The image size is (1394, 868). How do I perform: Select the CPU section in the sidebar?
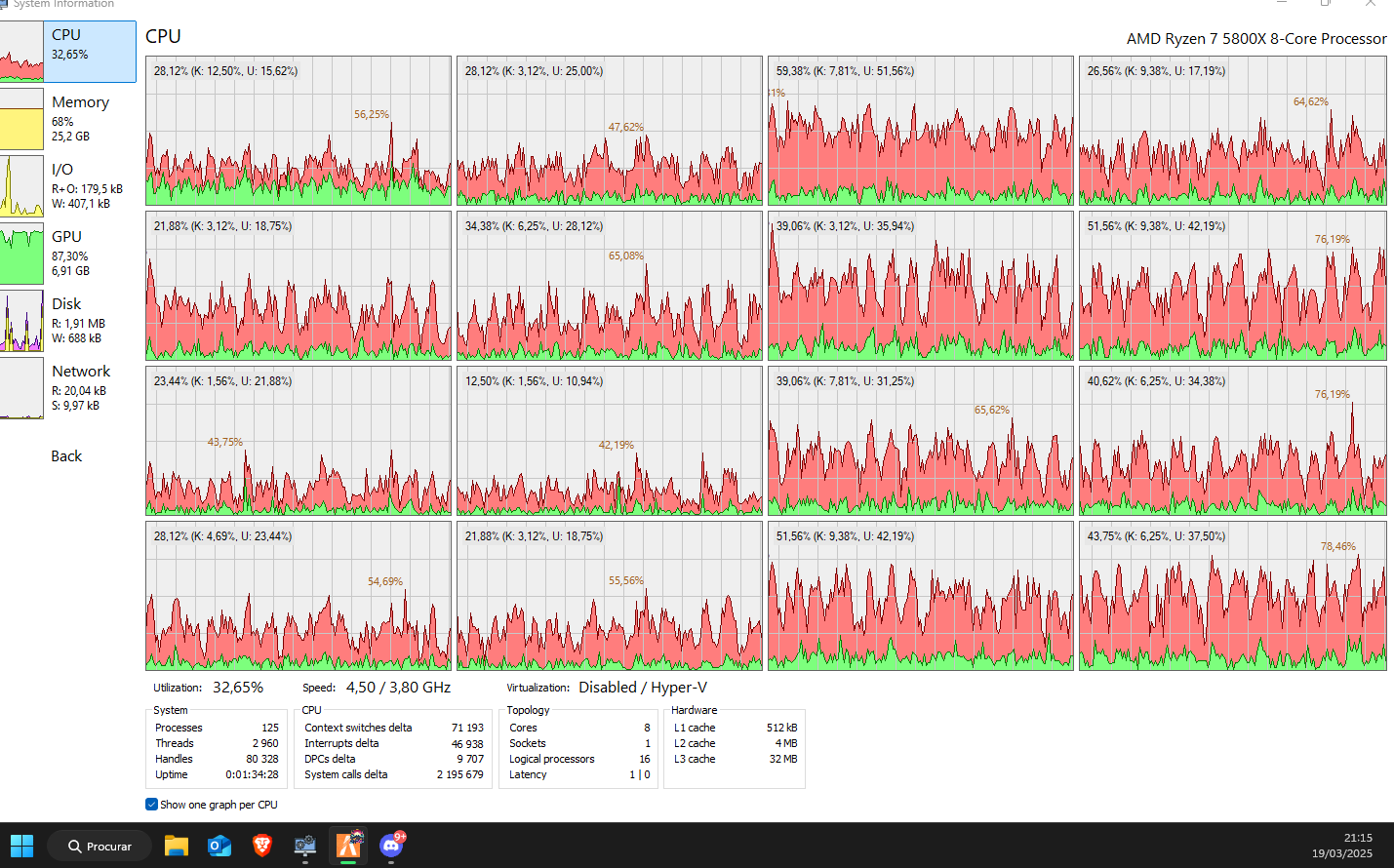[68, 52]
